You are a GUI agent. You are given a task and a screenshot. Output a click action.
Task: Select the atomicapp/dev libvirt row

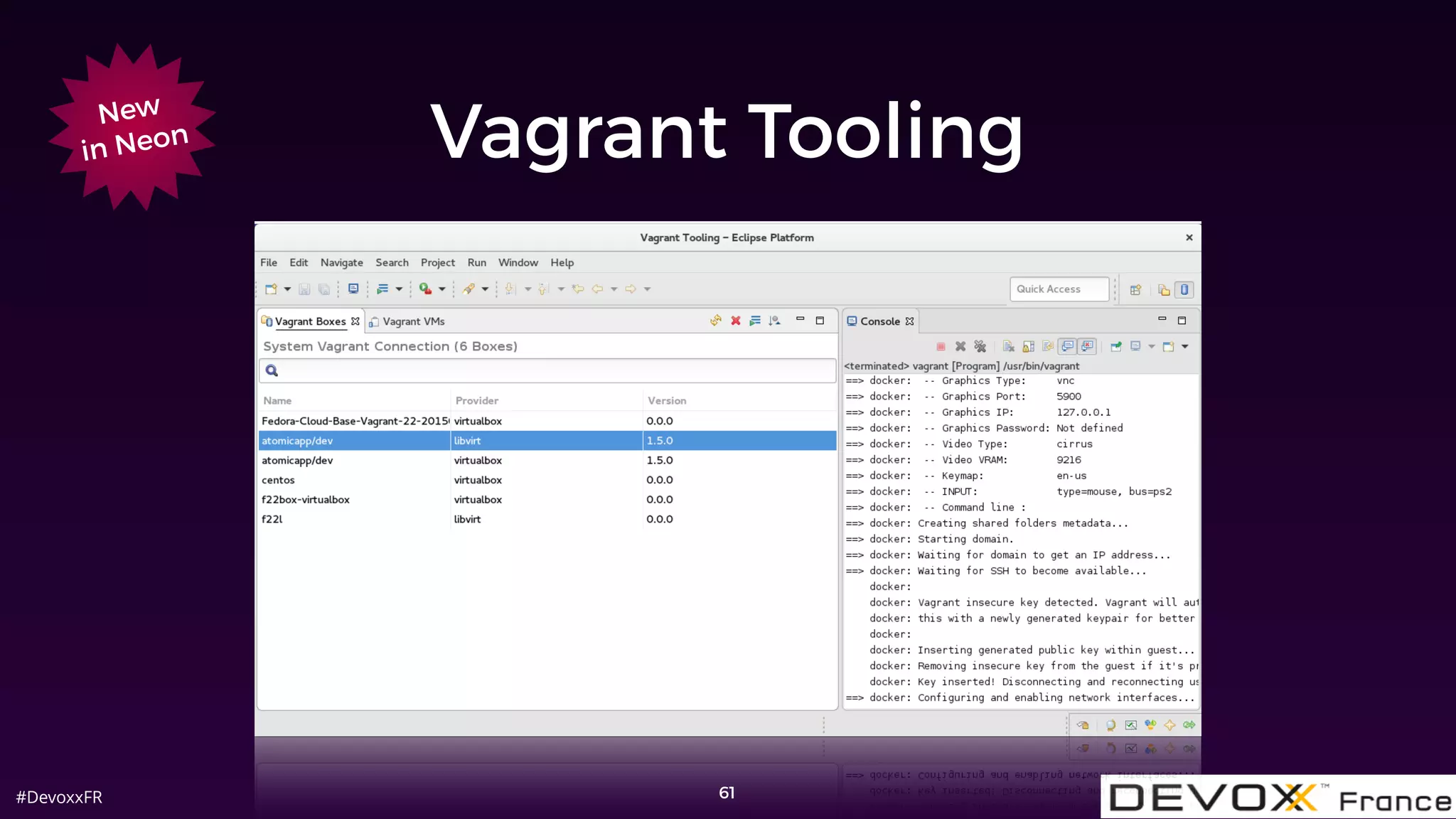[547, 441]
